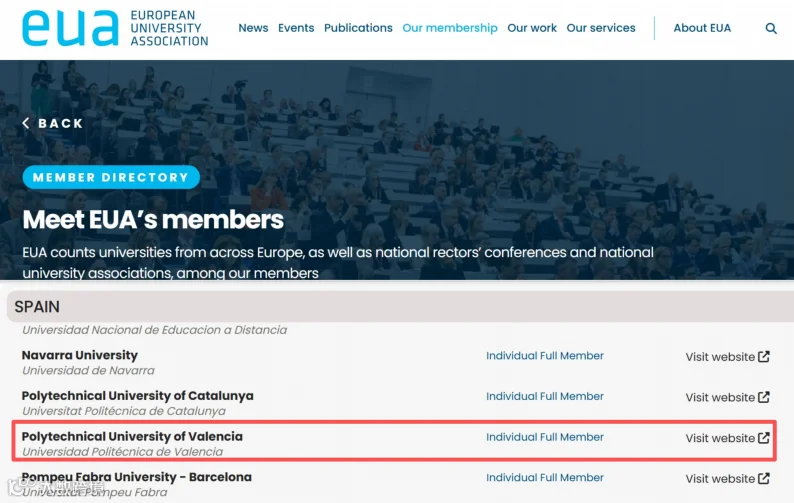794x503 pixels.
Task: Click external link icon for Catalunya university
Action: click(764, 397)
